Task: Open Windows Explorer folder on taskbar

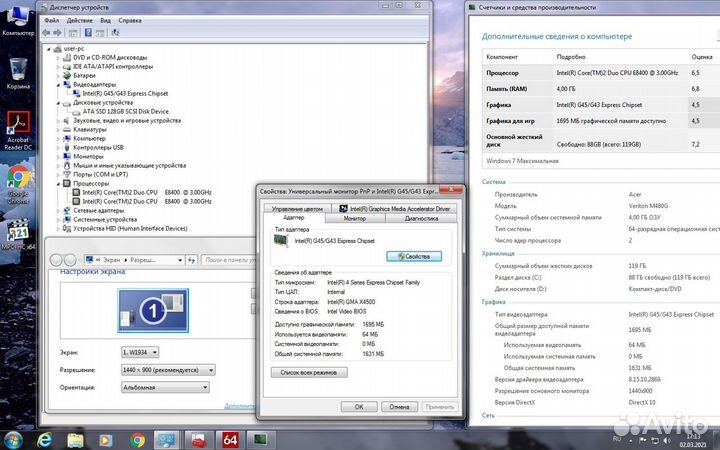Action: coord(75,440)
